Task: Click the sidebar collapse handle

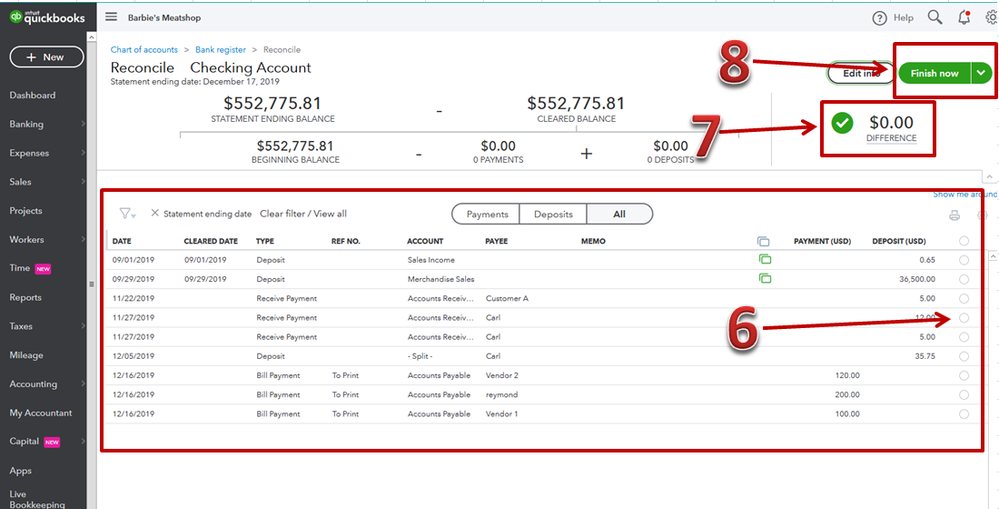Action: pos(91,284)
